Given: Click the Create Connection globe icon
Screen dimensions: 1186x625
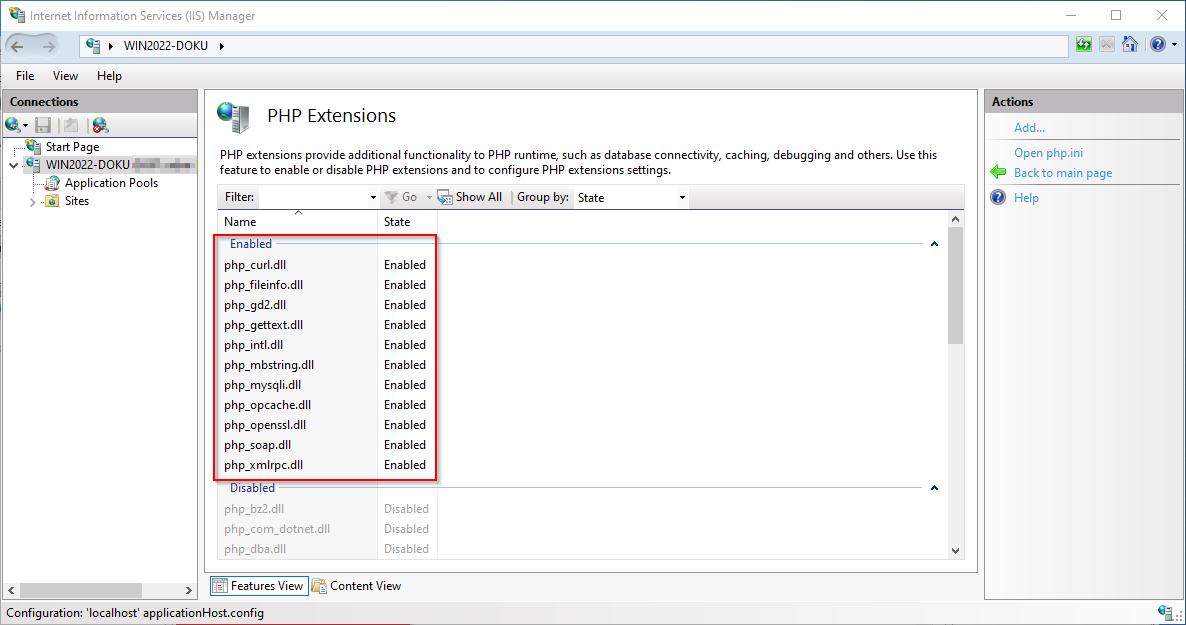Looking at the screenshot, I should pos(13,125).
